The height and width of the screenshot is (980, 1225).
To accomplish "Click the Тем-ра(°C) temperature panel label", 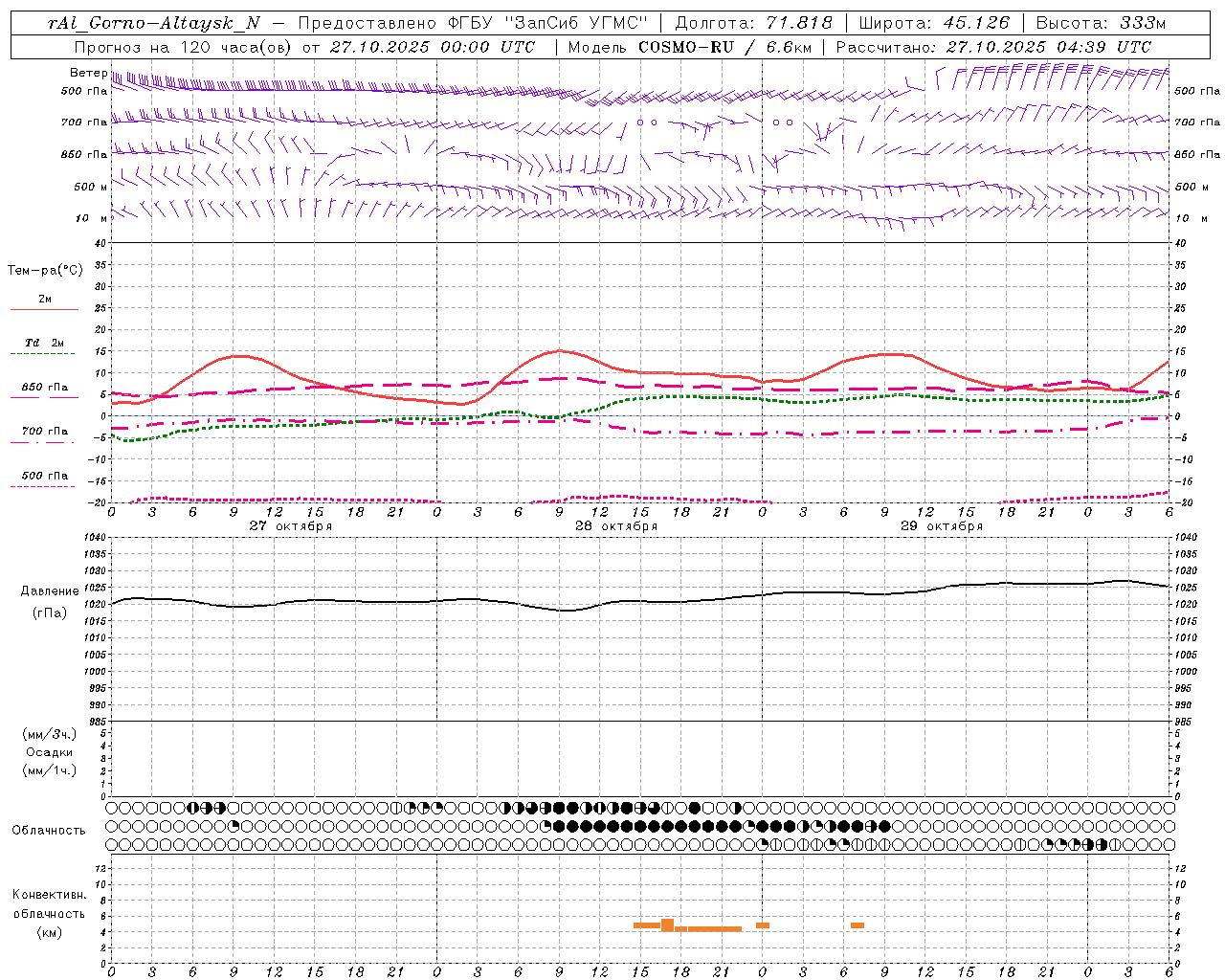I will click(x=44, y=271).
